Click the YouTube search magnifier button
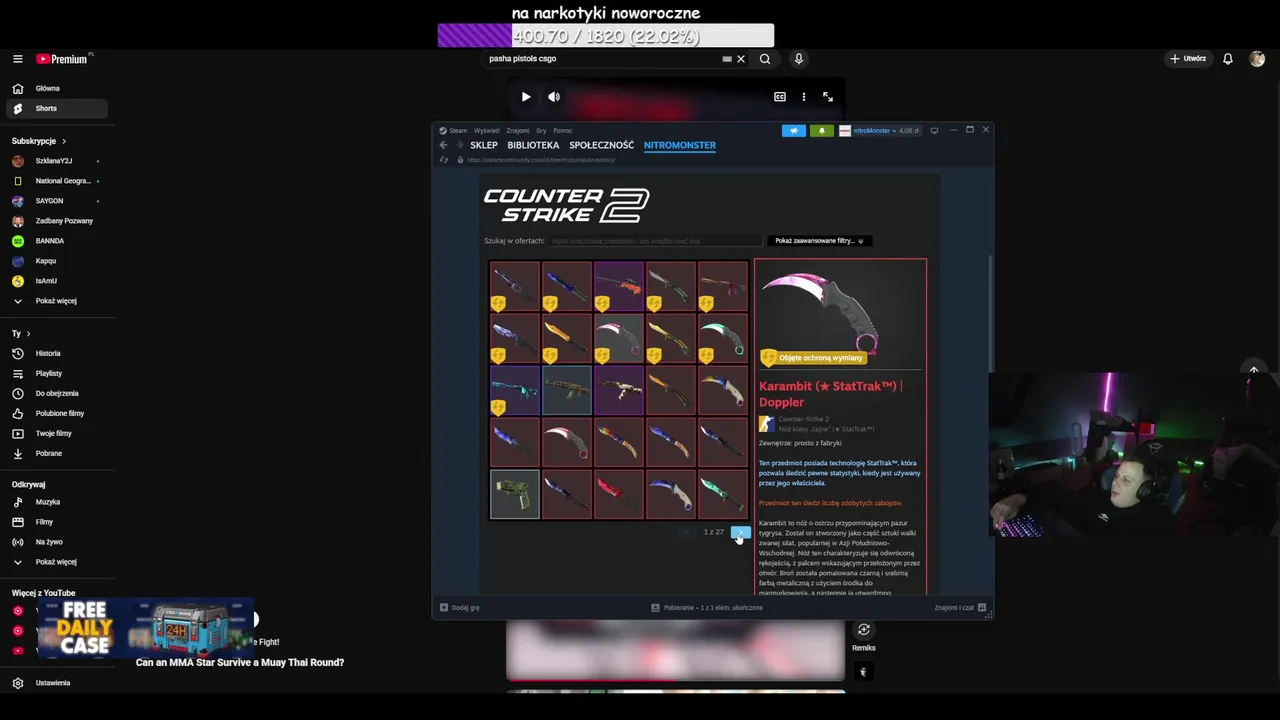The image size is (1280, 720). click(x=765, y=59)
